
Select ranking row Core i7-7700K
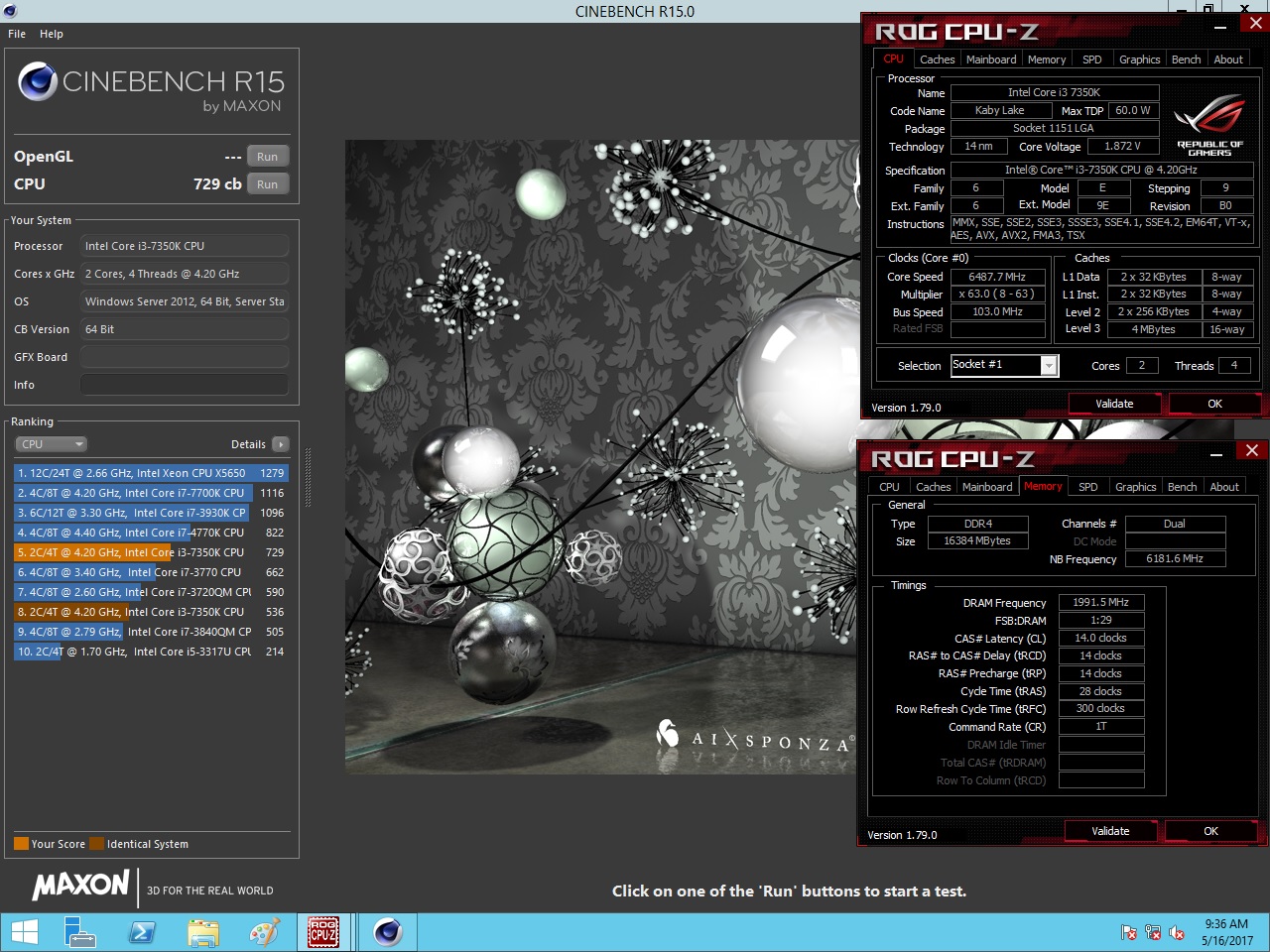[151, 493]
